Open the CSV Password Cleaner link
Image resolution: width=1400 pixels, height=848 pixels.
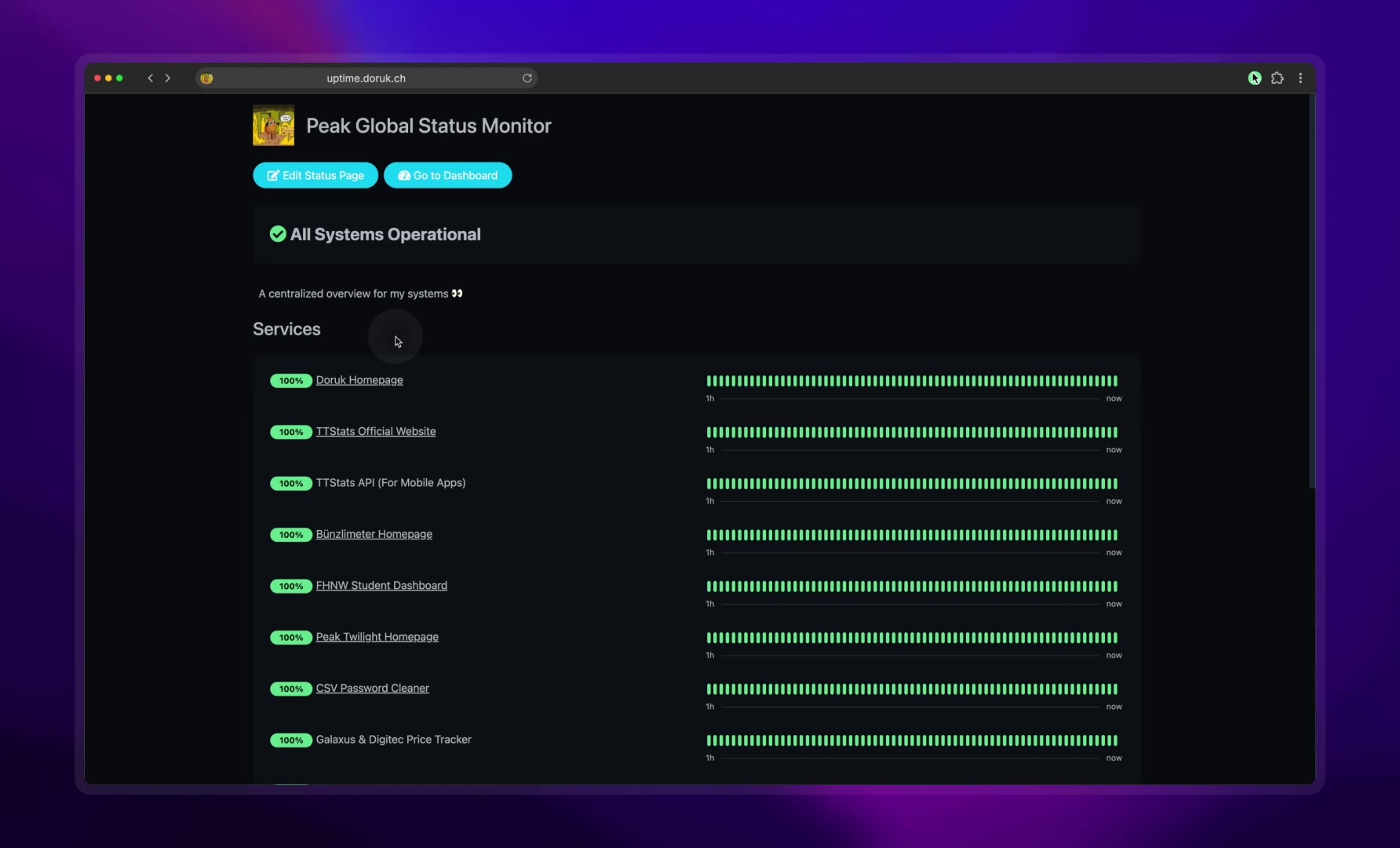click(372, 689)
